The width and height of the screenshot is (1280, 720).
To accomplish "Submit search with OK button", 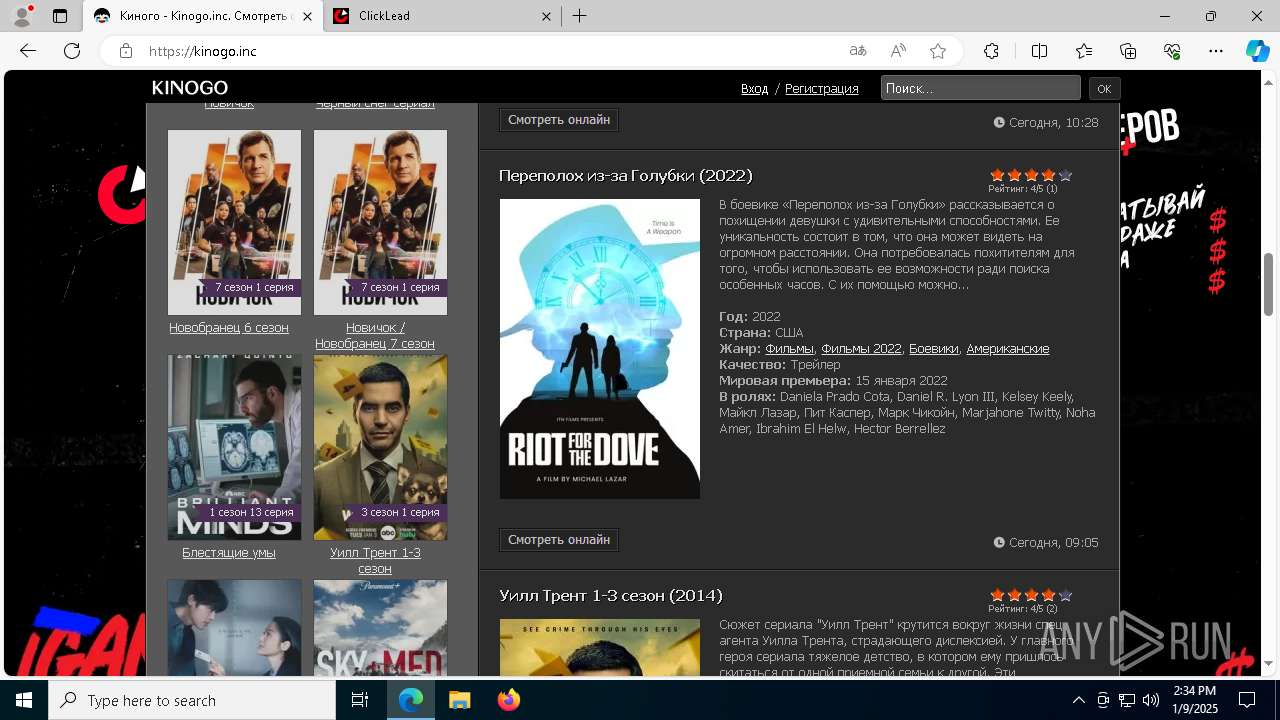I will pyautogui.click(x=1104, y=89).
